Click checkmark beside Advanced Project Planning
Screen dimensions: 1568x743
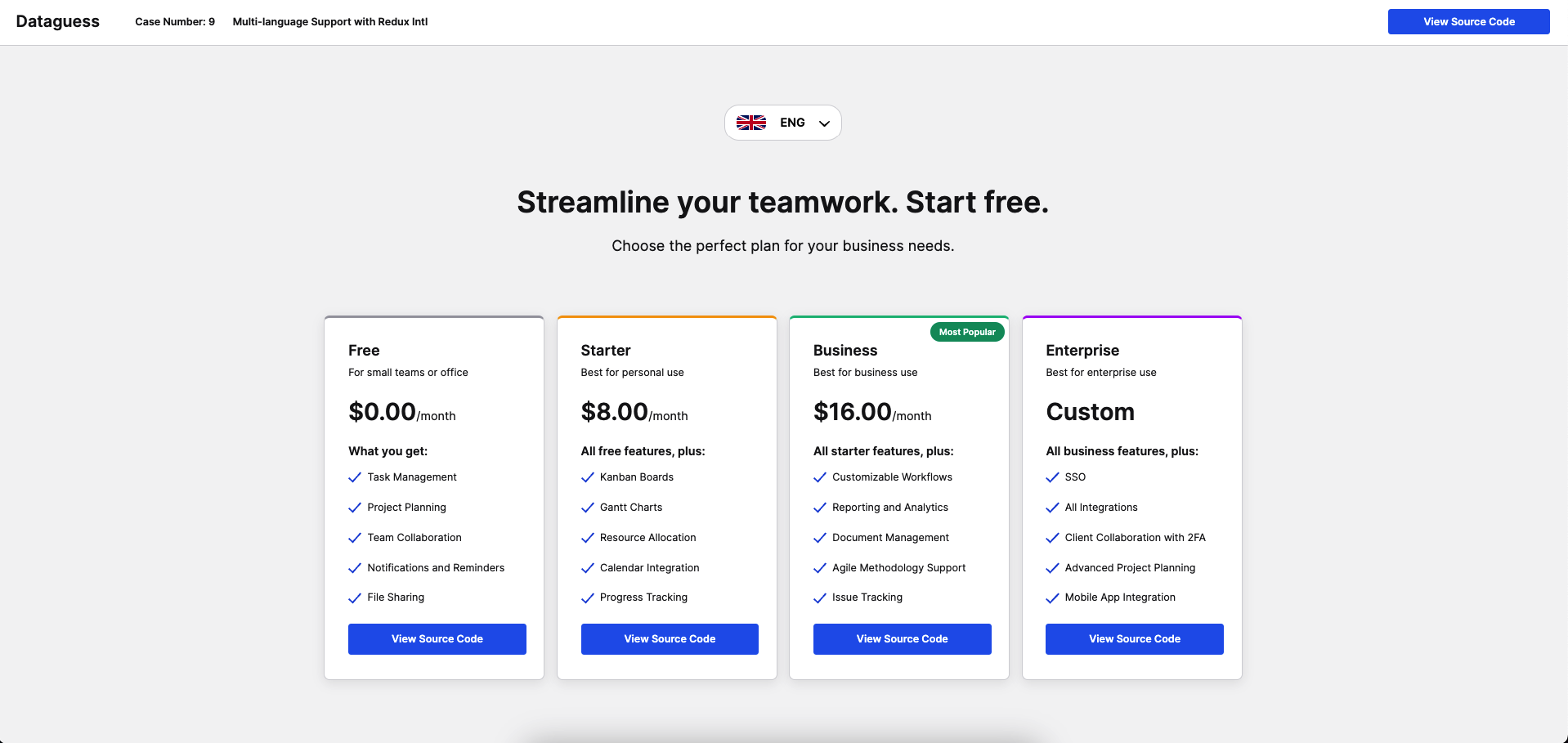click(x=1052, y=568)
